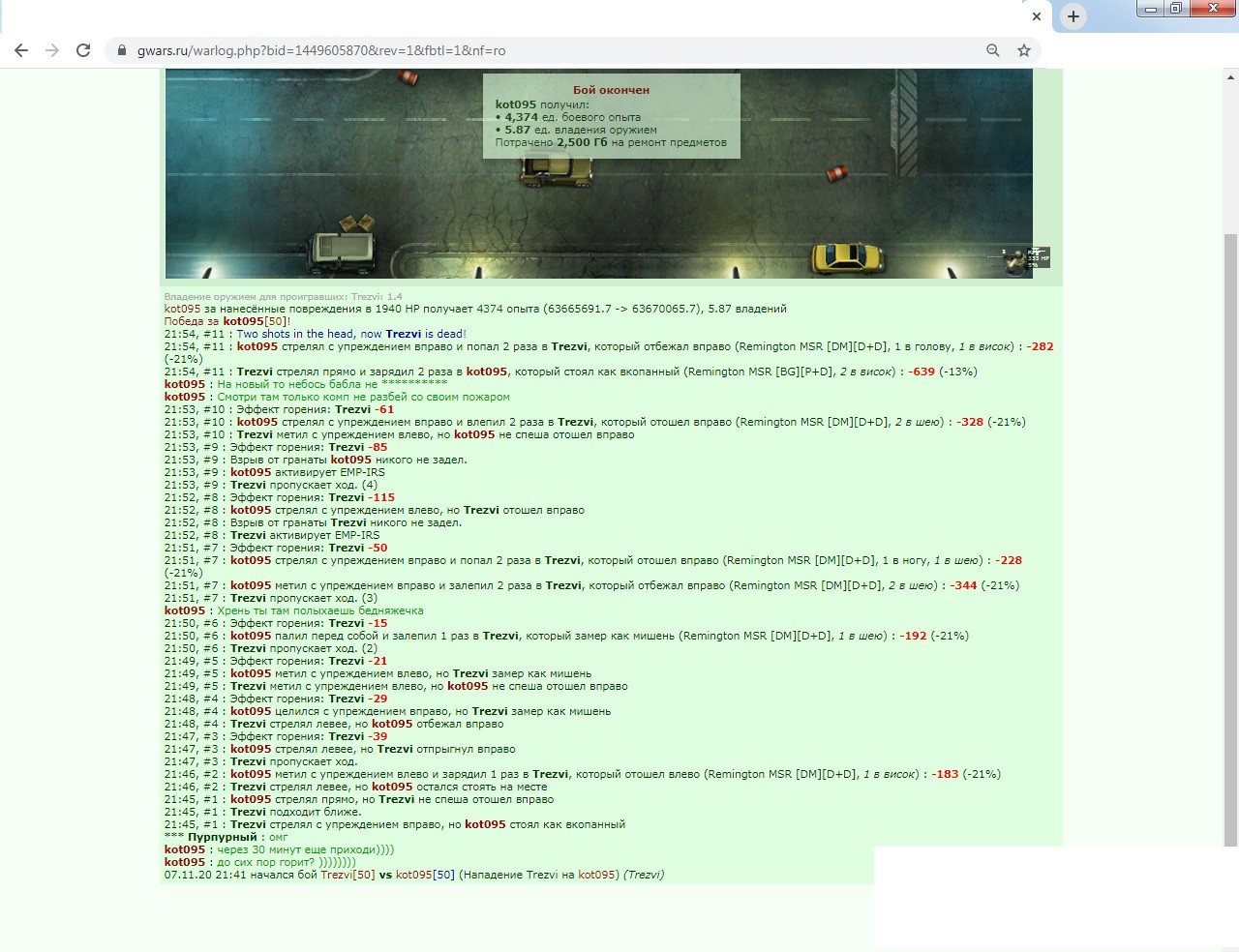Click kot095[50] in the victory line

click(x=255, y=322)
